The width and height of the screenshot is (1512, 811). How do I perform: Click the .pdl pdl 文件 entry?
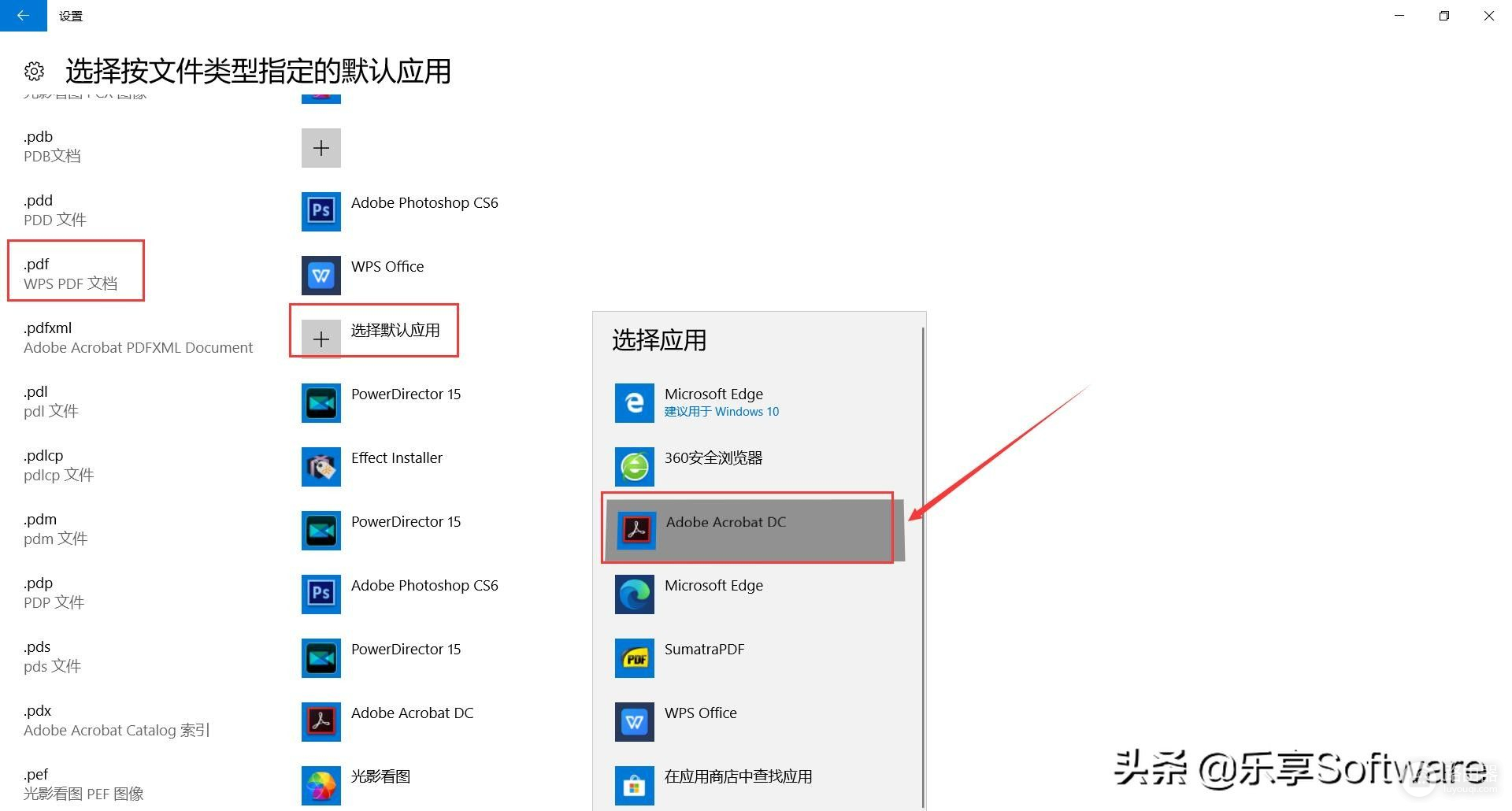coord(51,402)
